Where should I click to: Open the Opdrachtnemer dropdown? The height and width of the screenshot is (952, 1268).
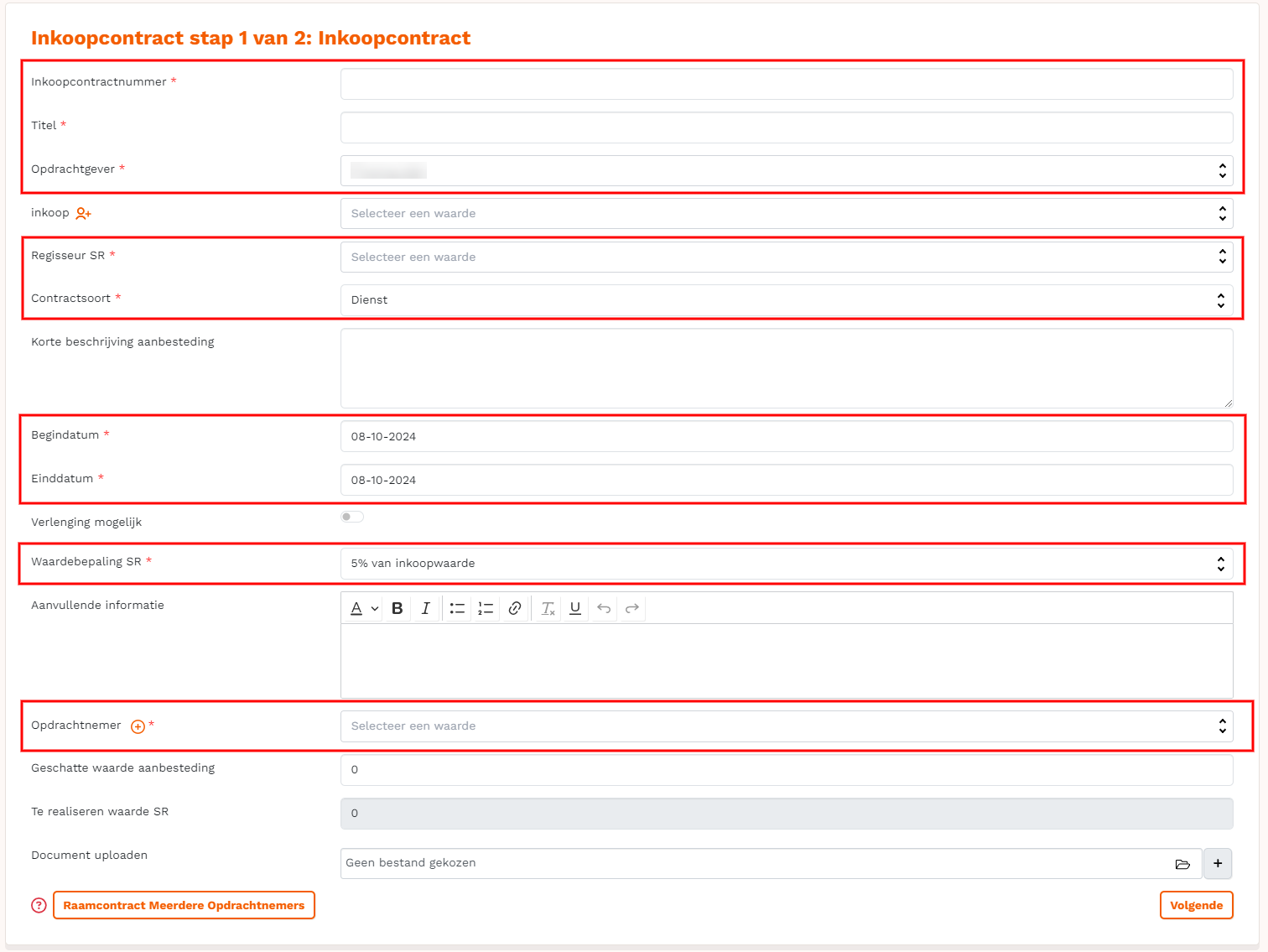(787, 726)
